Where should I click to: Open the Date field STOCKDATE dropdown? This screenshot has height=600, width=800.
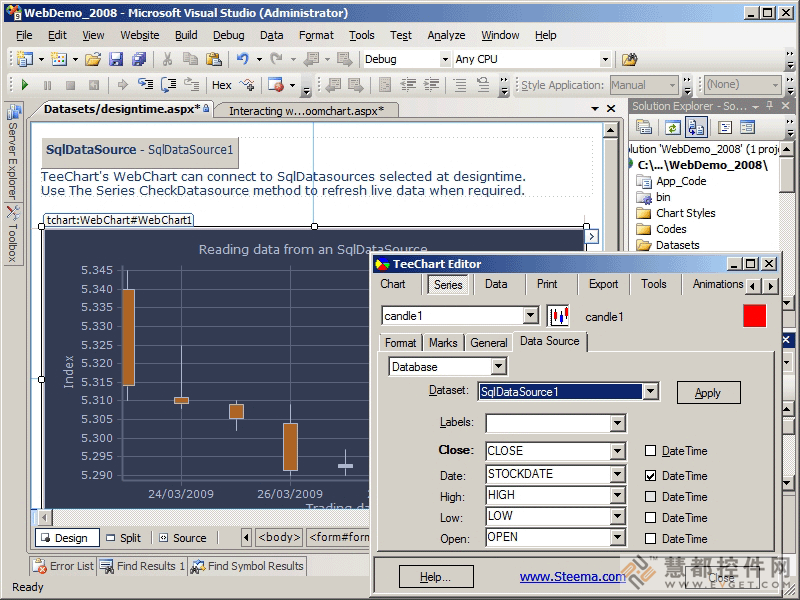pos(617,474)
